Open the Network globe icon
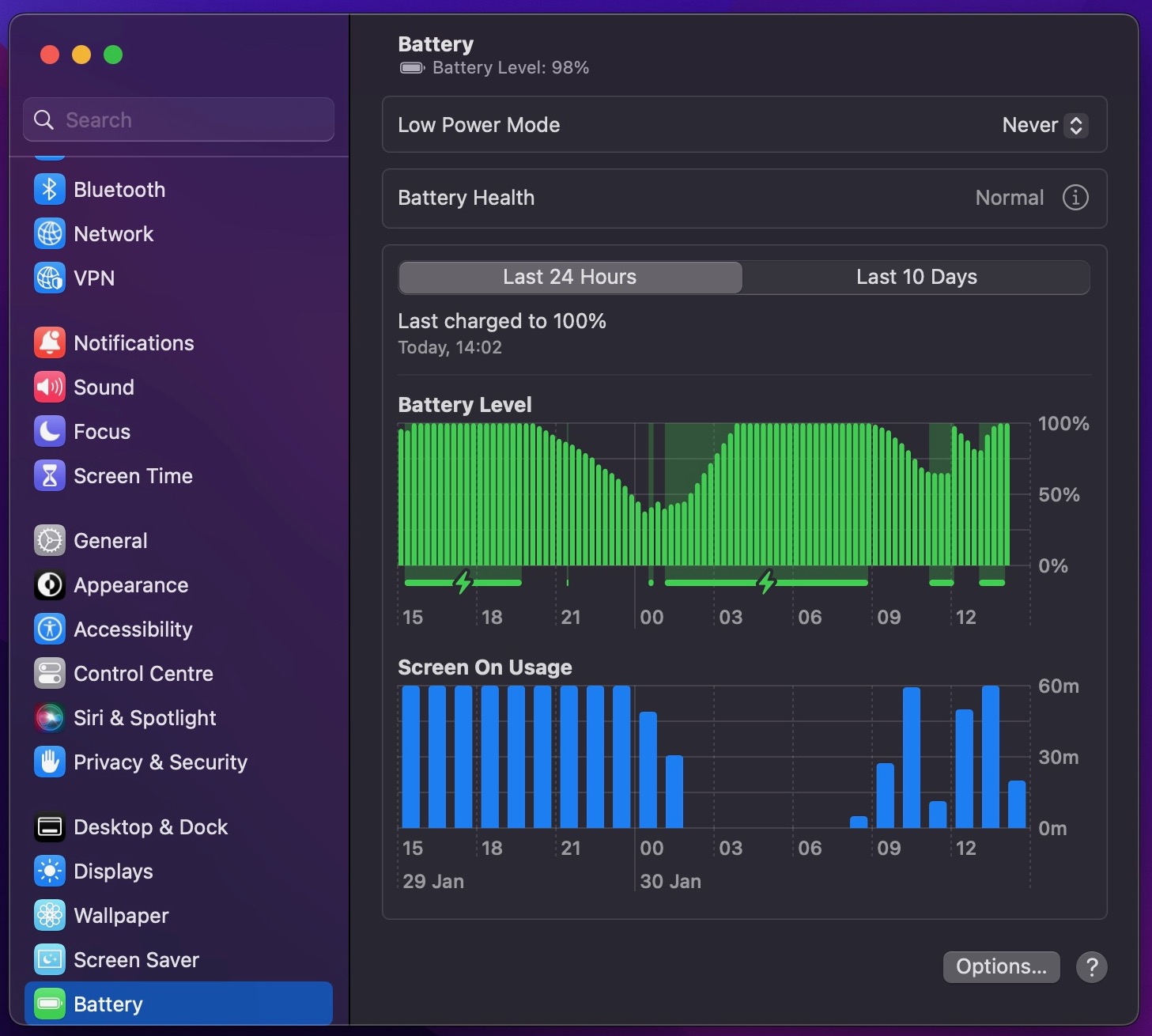Image resolution: width=1152 pixels, height=1036 pixels. [x=50, y=234]
